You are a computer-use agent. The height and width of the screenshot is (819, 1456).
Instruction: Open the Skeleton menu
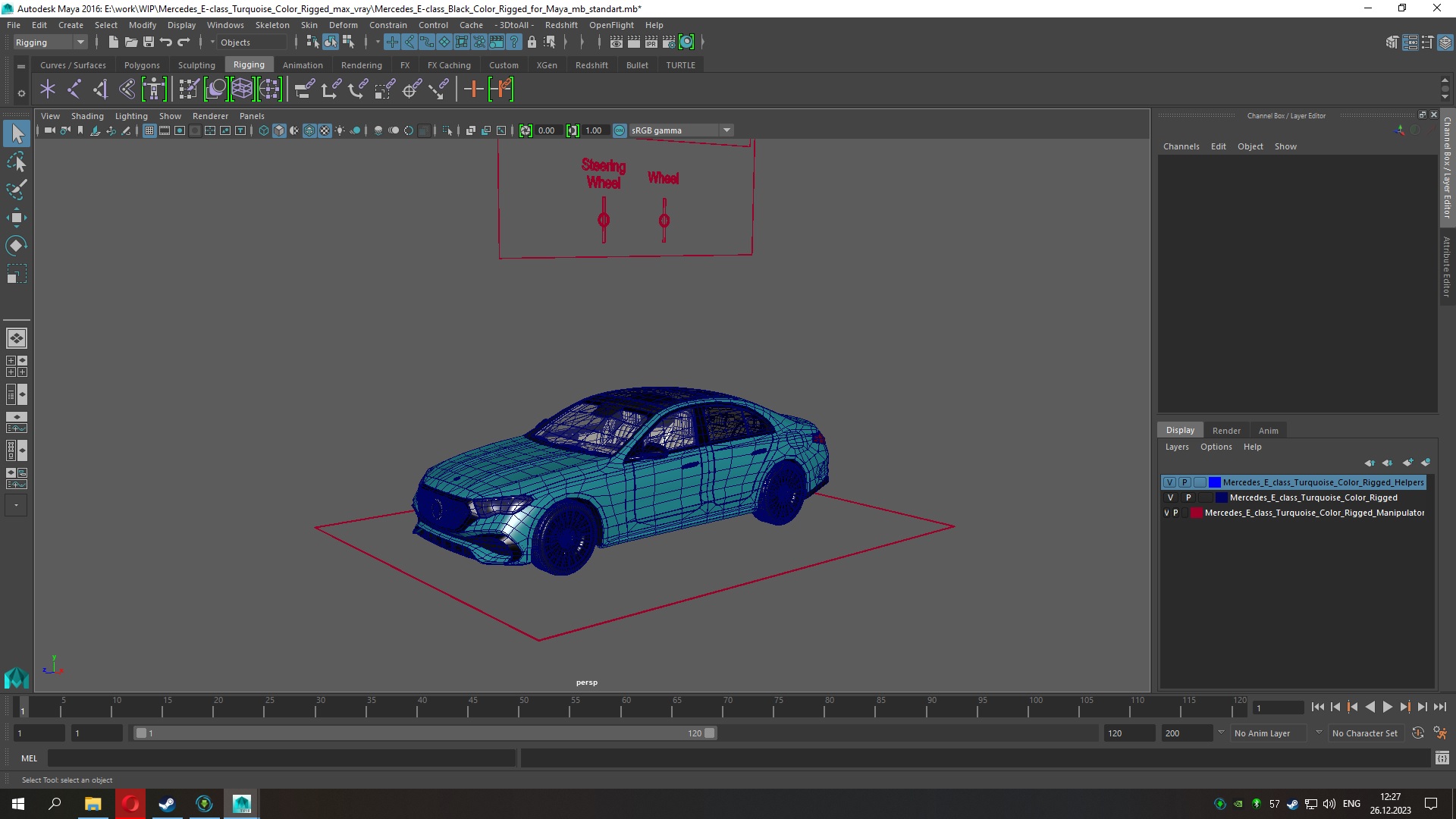(272, 25)
